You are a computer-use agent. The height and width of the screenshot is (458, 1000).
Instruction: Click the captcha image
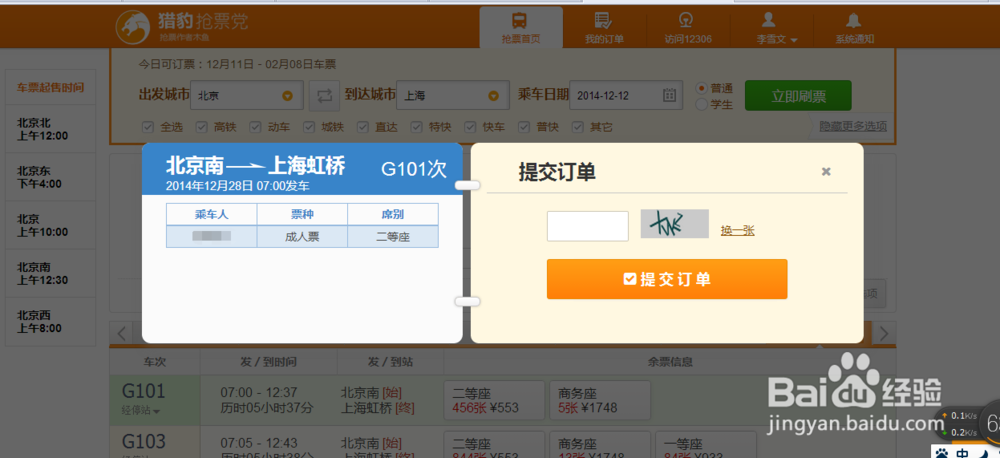674,224
